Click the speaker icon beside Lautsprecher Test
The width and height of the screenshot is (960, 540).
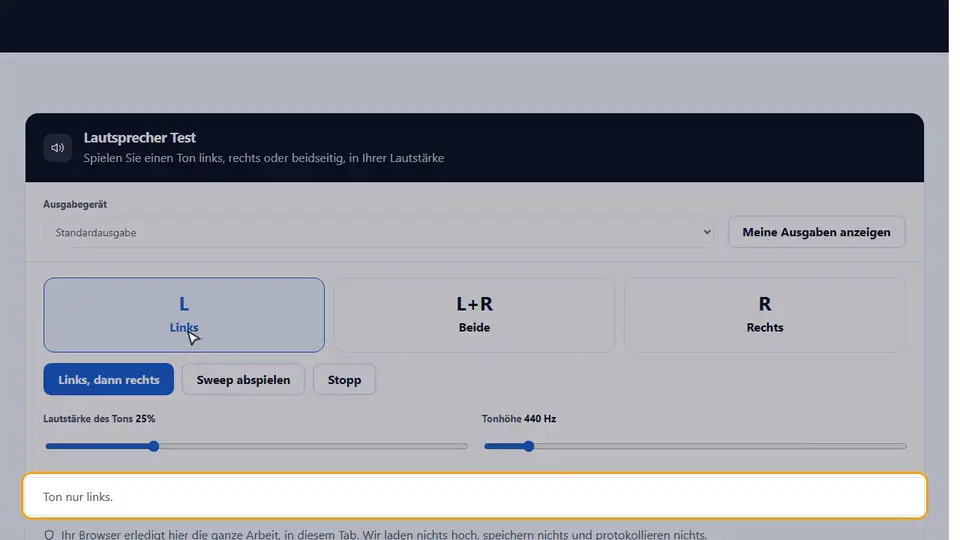tap(58, 148)
